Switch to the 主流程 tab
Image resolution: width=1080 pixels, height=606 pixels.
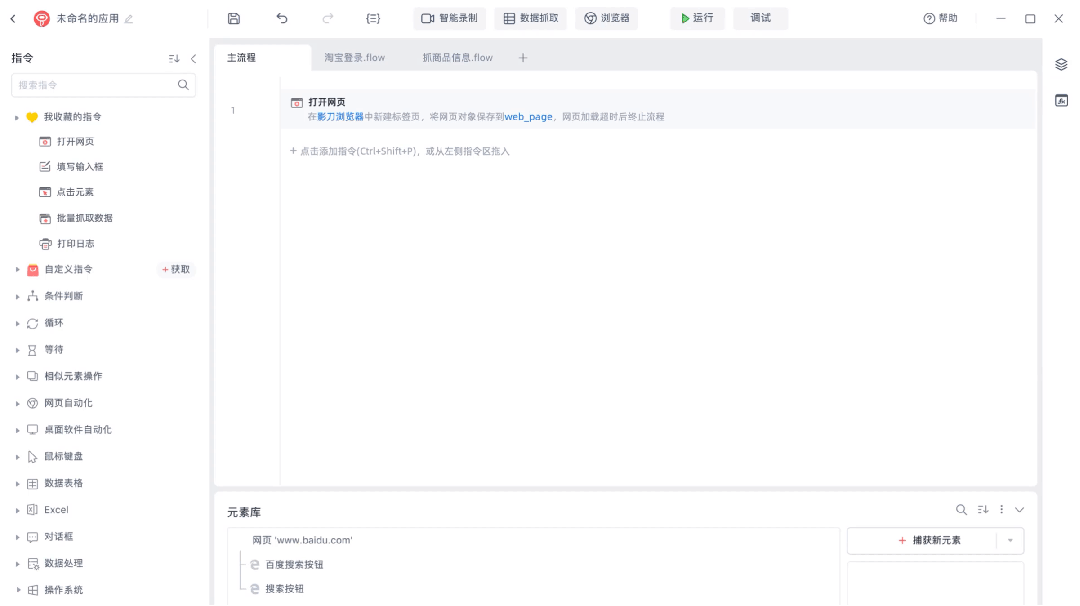(x=262, y=58)
